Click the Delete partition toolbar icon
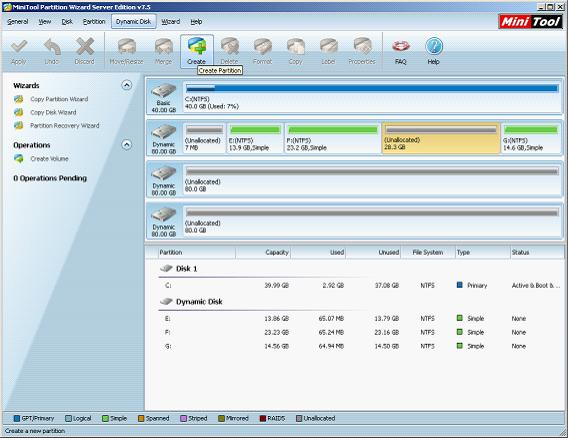 [230, 47]
